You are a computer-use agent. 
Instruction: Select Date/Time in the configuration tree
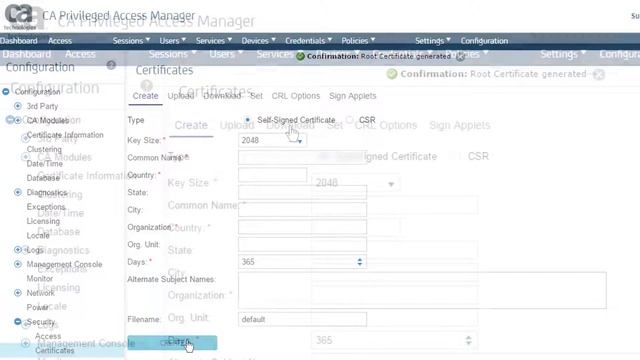(44, 164)
